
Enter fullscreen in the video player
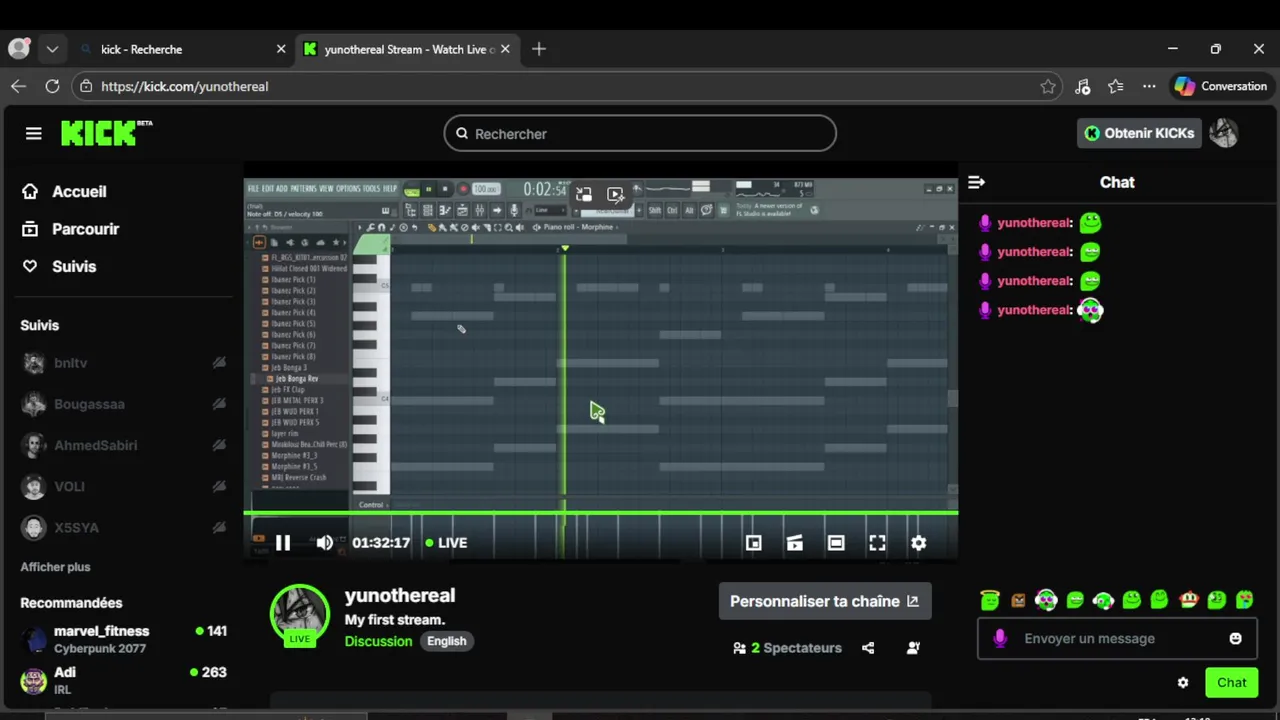pos(877,542)
